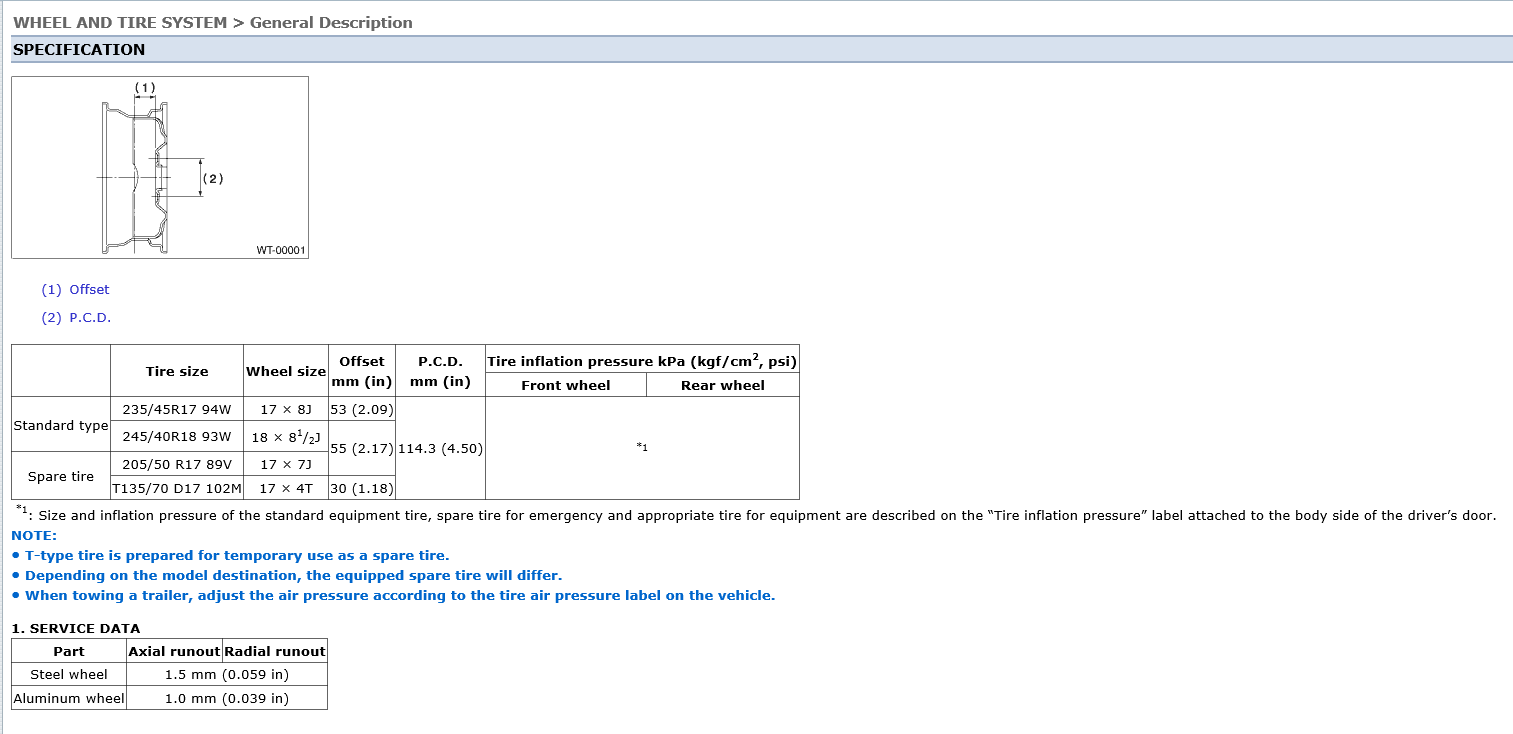Click the "Axial runout" column header
1513x734 pixels.
click(x=174, y=651)
